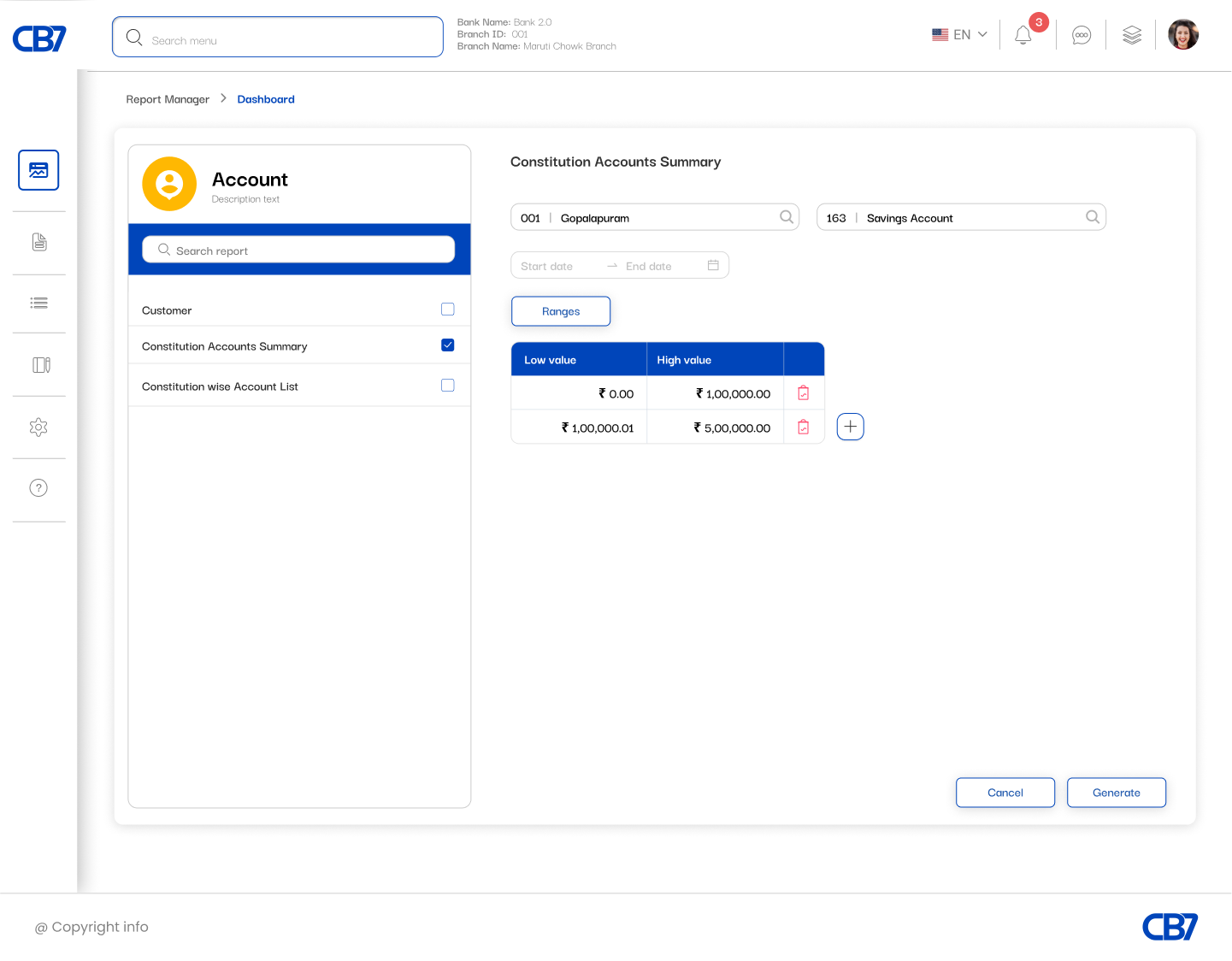Viewport: 1232px width, 961px height.
Task: Click the Bank Name Bank 2.0 text
Action: pyautogui.click(x=504, y=22)
